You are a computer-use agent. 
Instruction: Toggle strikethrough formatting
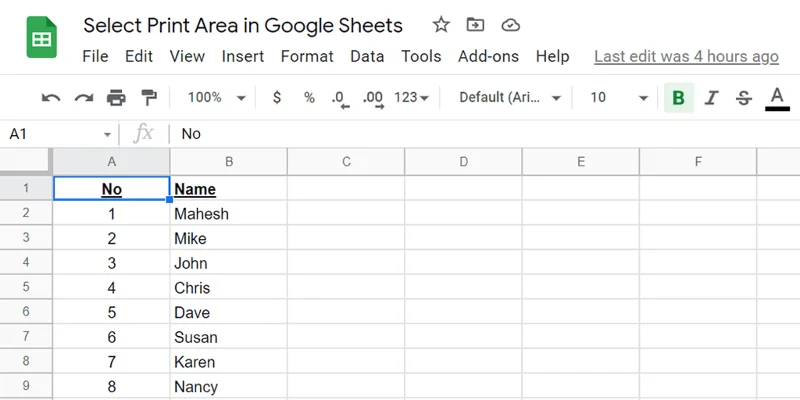point(744,97)
